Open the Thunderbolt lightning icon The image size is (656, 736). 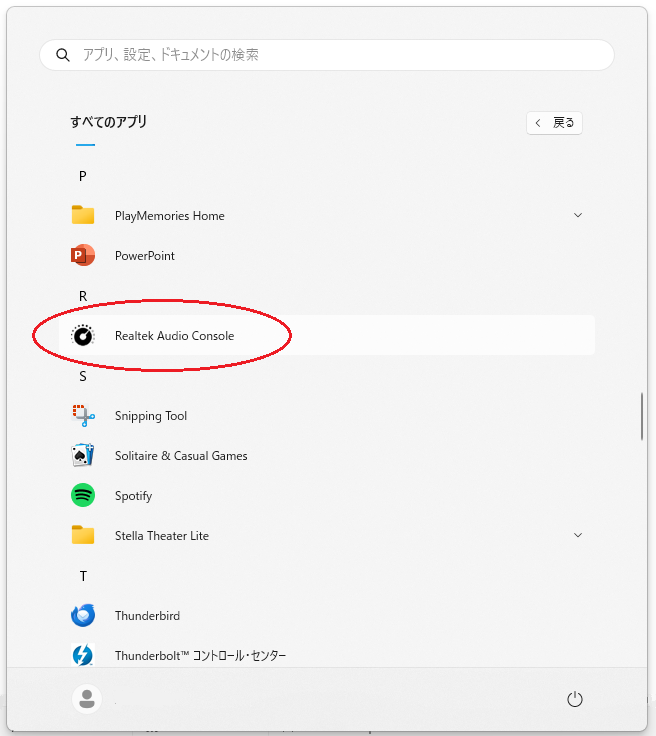tap(83, 655)
